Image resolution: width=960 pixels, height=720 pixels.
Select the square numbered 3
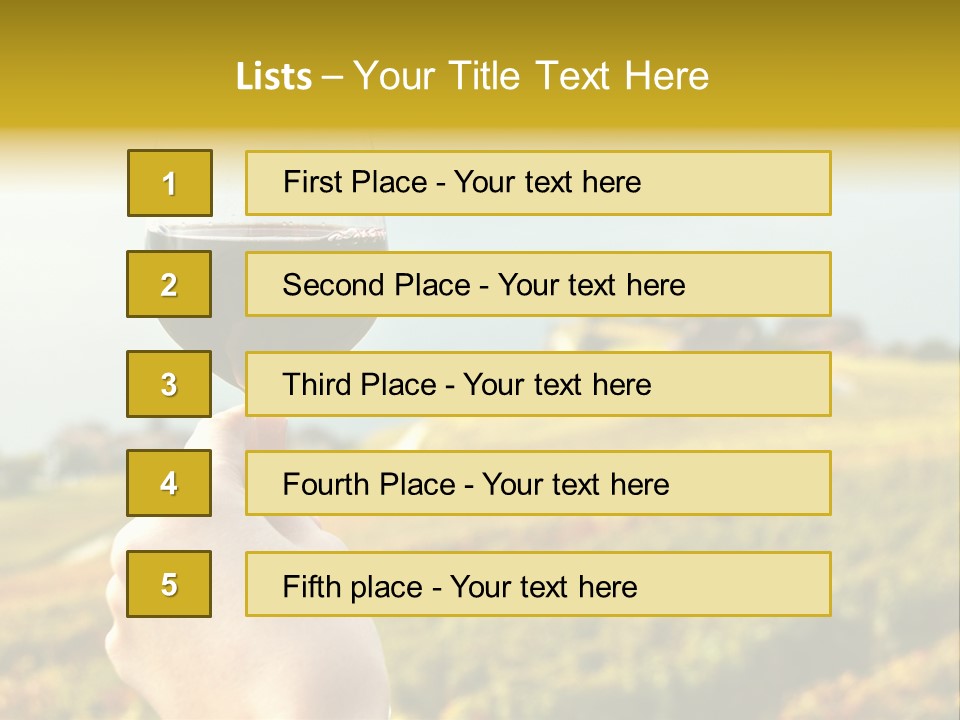click(x=169, y=384)
